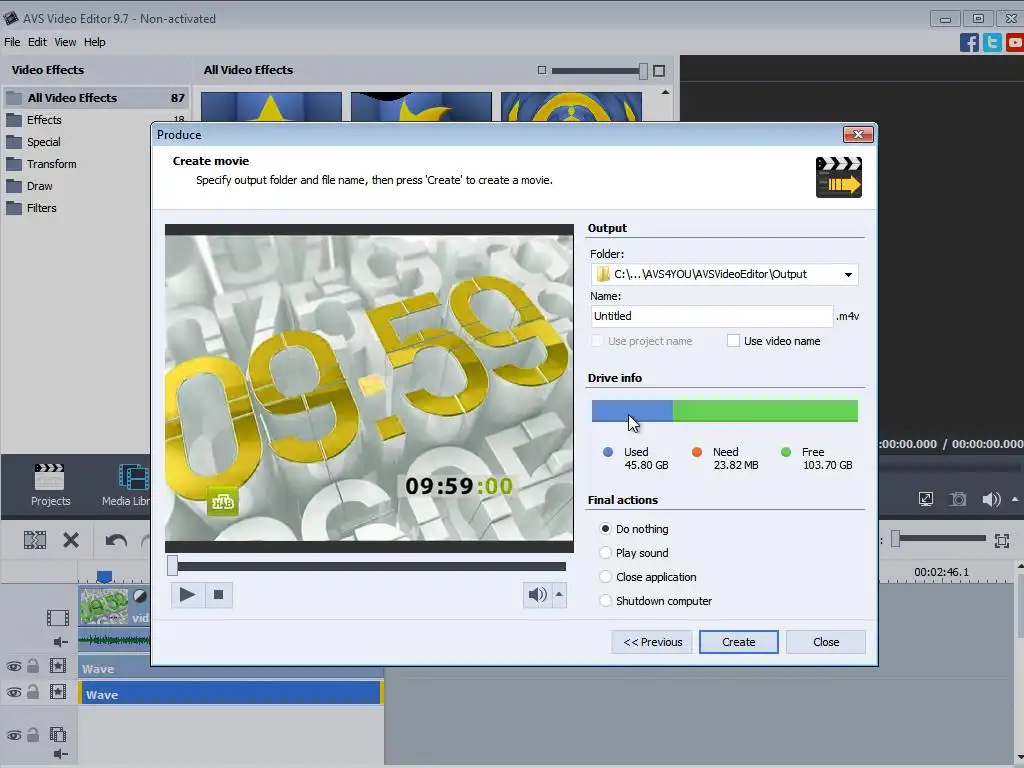Viewport: 1024px width, 768px height.
Task: Click the overlay track icon on the timeline
Action: pyautogui.click(x=57, y=735)
